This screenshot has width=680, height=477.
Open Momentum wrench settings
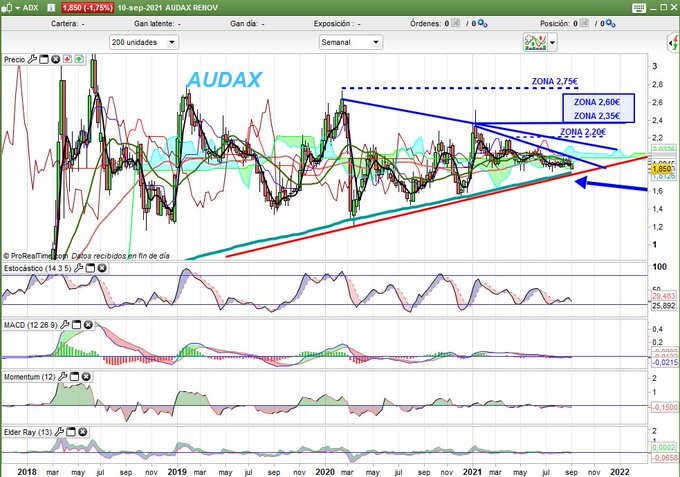click(63, 377)
